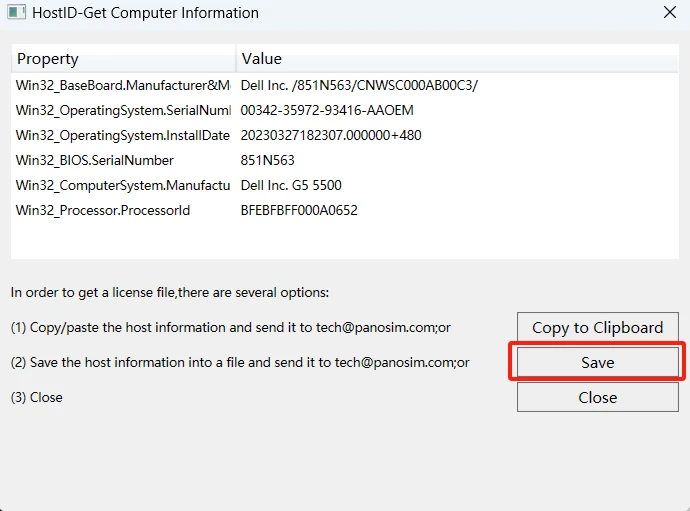Select the Win32_OperatingSystem.SerialNumber property cell
Image resolution: width=690 pixels, height=511 pixels.
pos(122,110)
